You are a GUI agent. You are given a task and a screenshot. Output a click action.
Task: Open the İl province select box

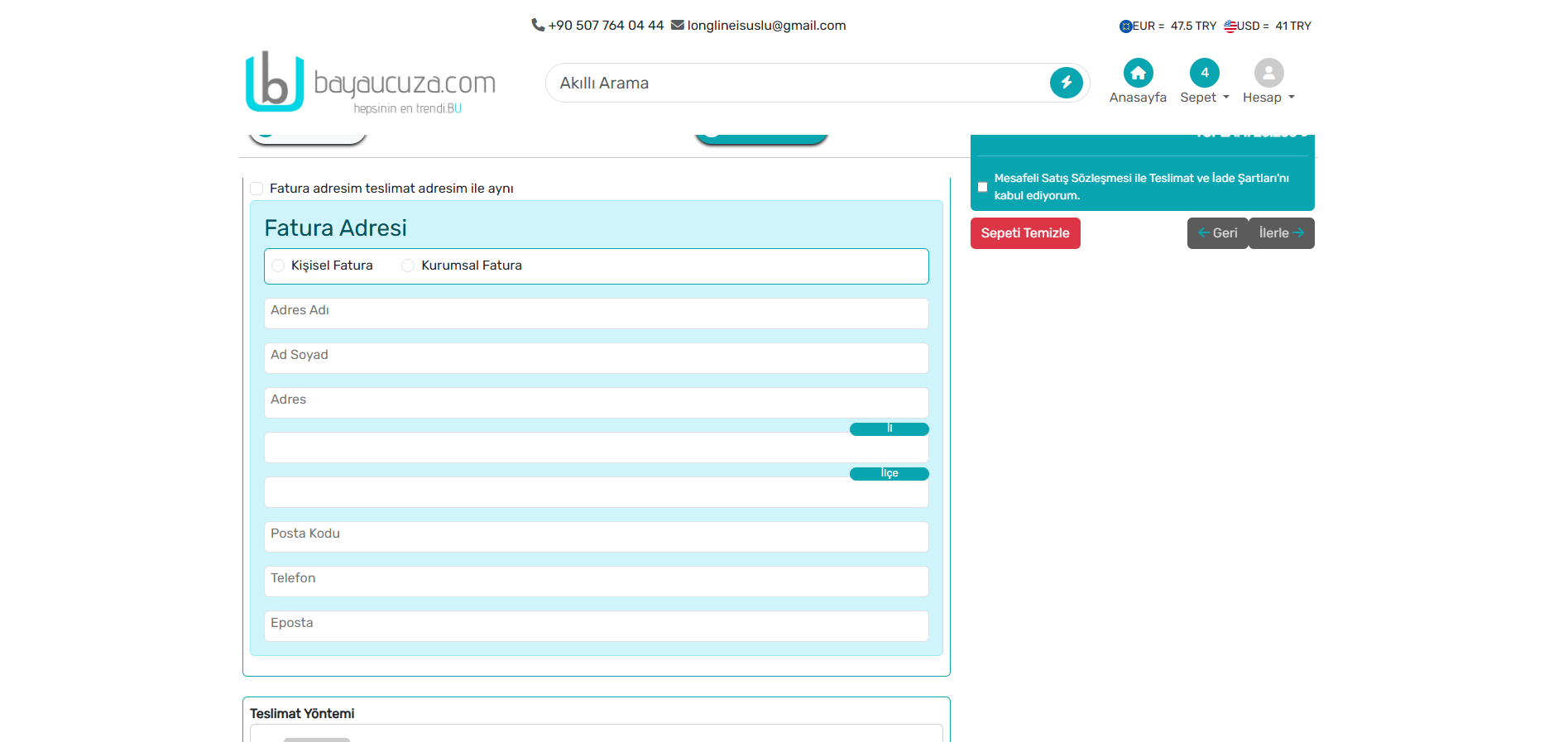[x=596, y=448]
